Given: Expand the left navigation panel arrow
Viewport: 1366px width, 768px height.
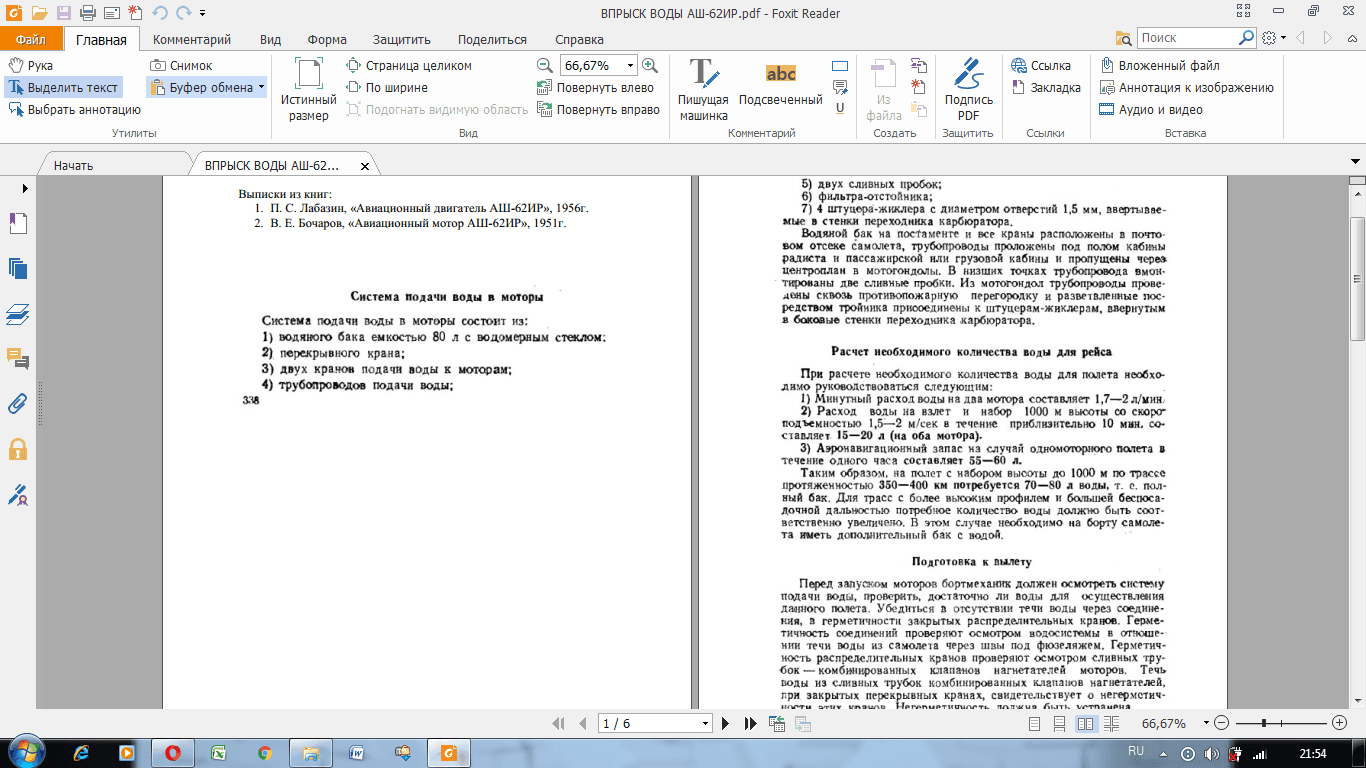Looking at the screenshot, I should point(24,187).
